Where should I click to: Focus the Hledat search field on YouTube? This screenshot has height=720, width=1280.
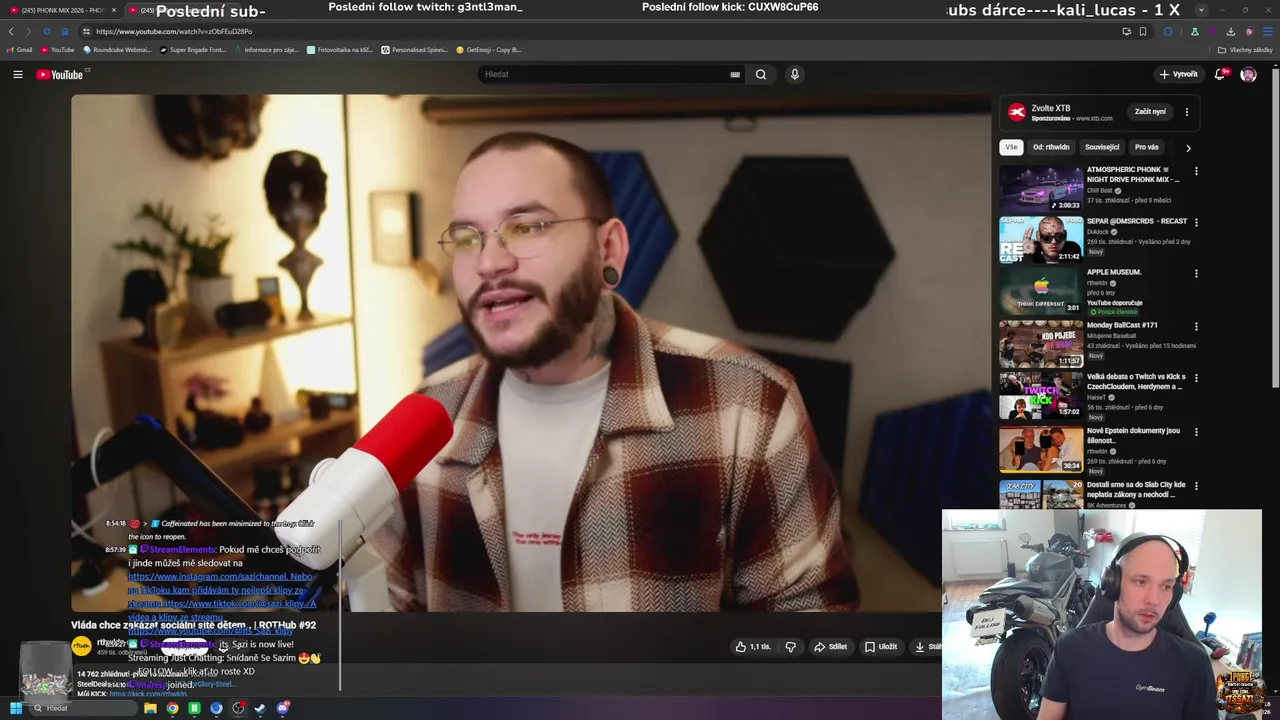pos(605,74)
